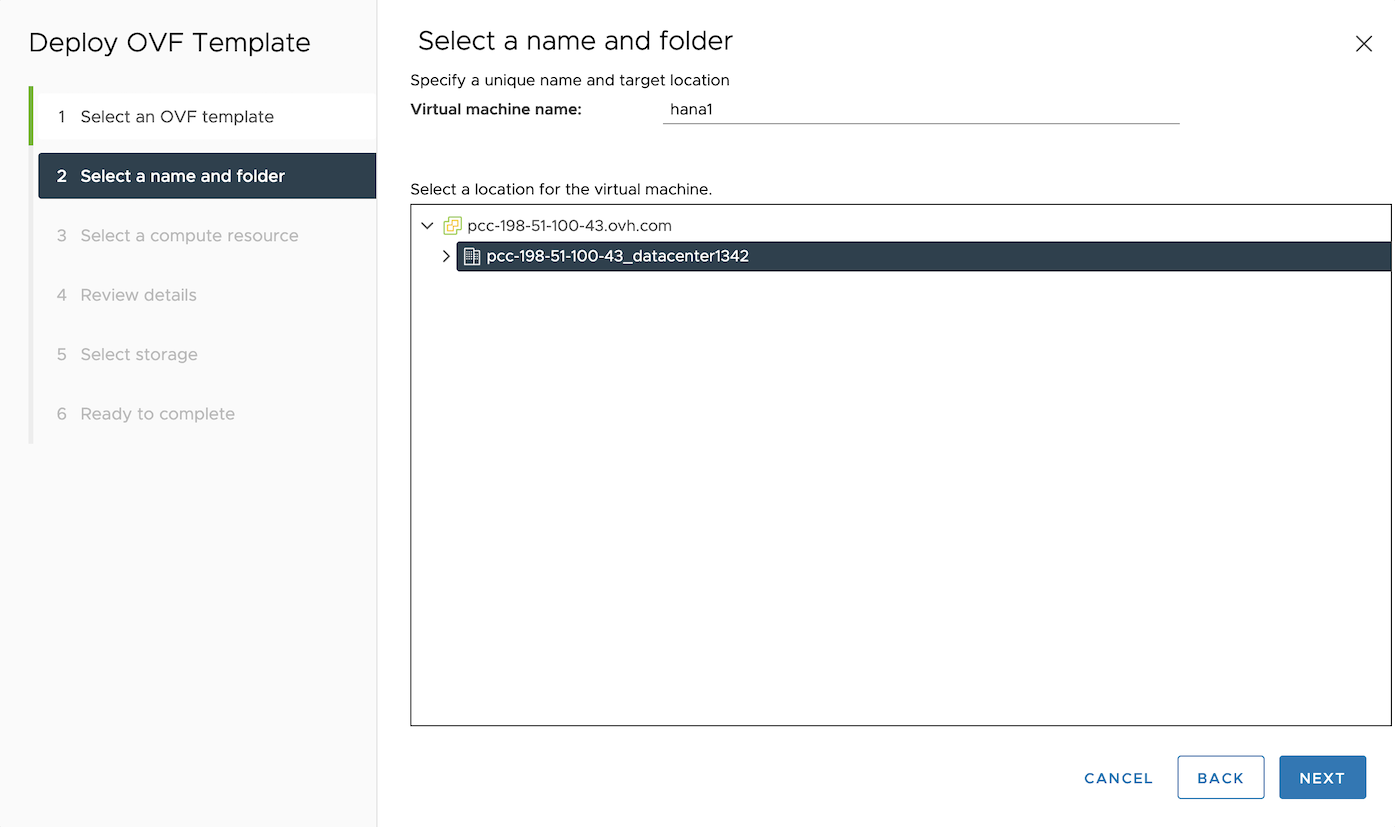Viewport: 1395px width, 827px height.
Task: Open step 6 Ready to complete
Action: pos(157,414)
